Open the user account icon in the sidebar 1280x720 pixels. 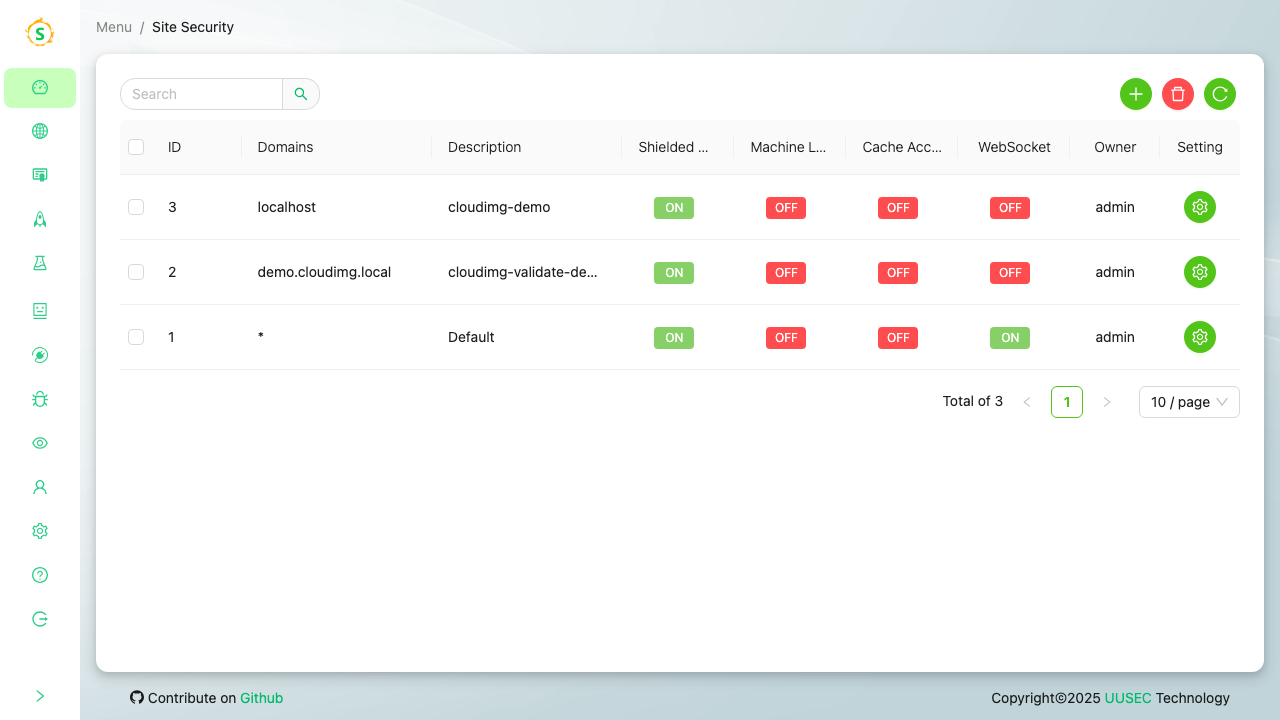40,487
